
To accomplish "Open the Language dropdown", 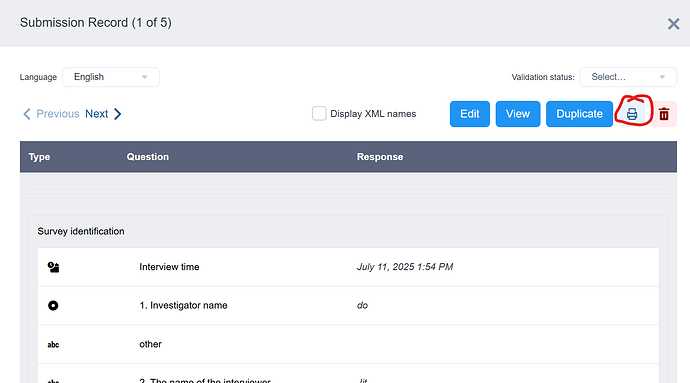I will [111, 77].
